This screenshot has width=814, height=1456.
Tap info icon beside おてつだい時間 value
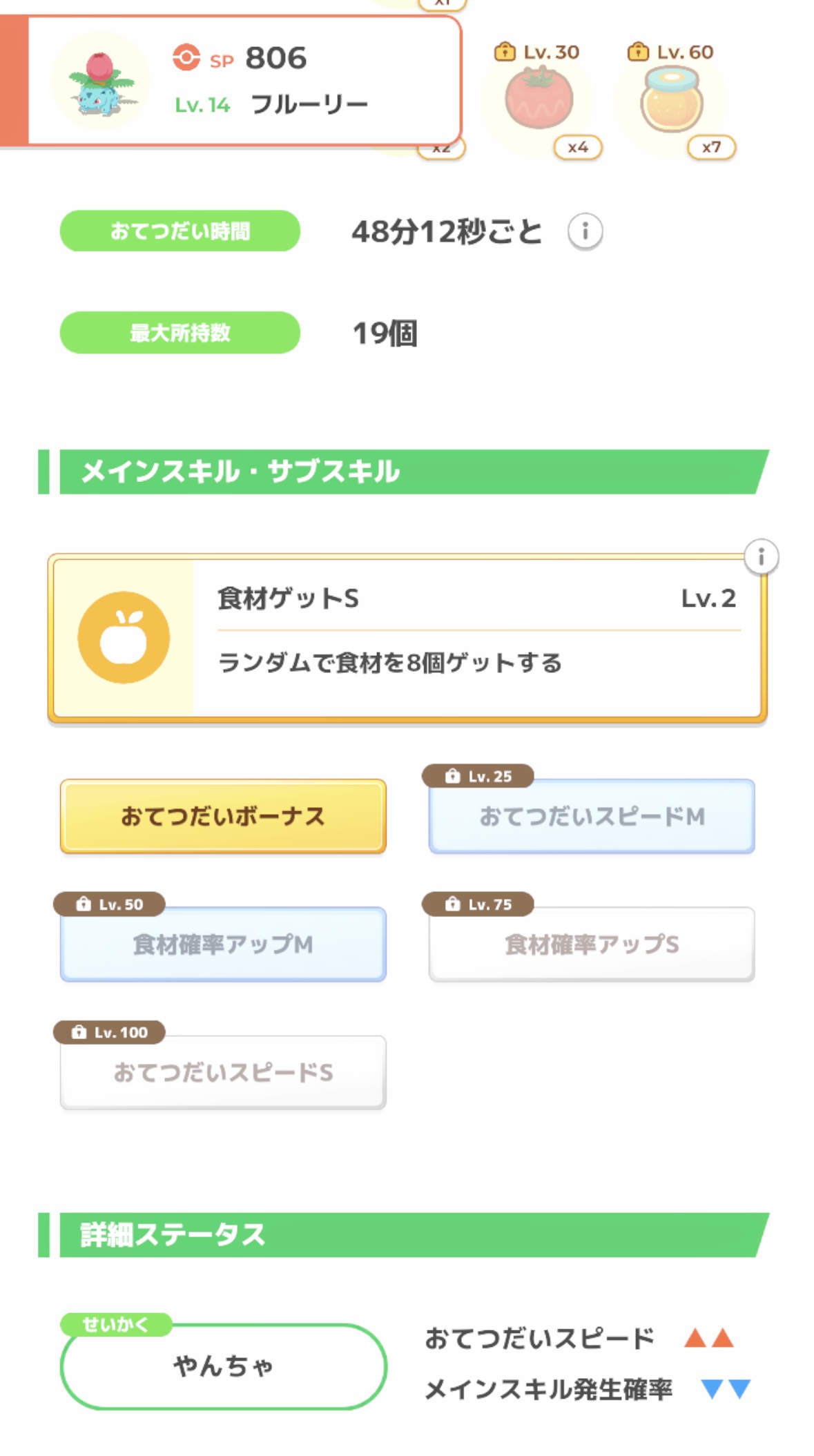(x=585, y=231)
